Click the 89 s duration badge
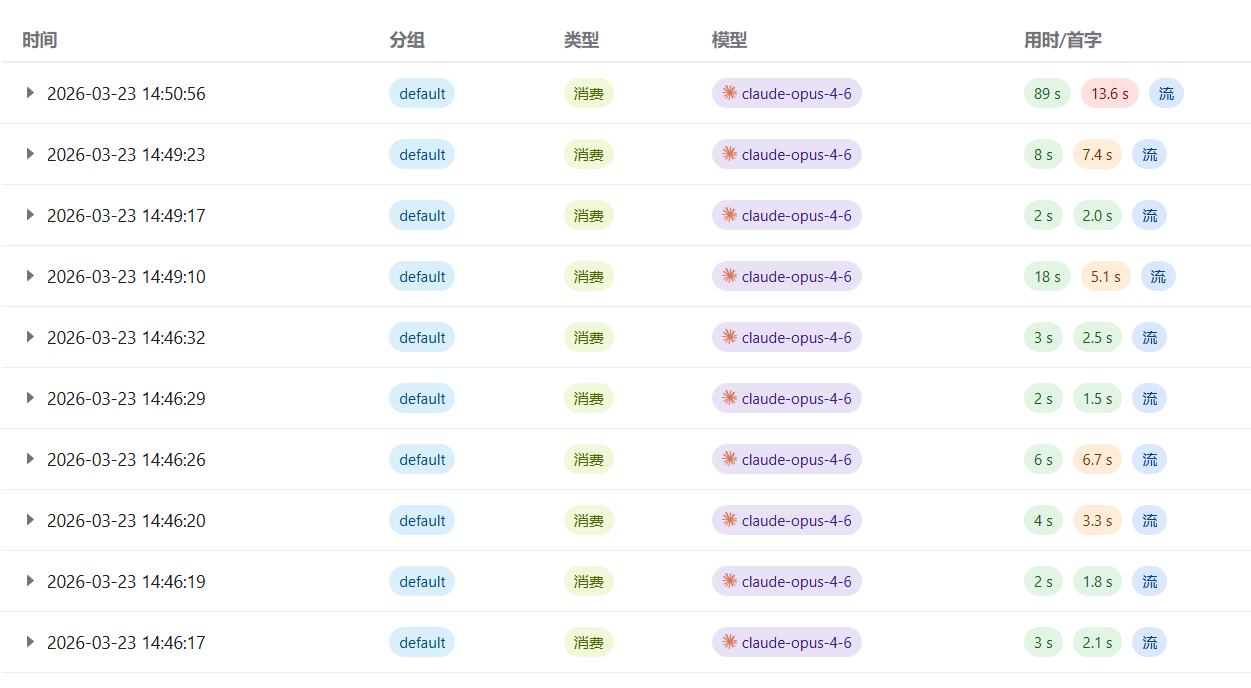1251x688 pixels. click(x=1048, y=93)
